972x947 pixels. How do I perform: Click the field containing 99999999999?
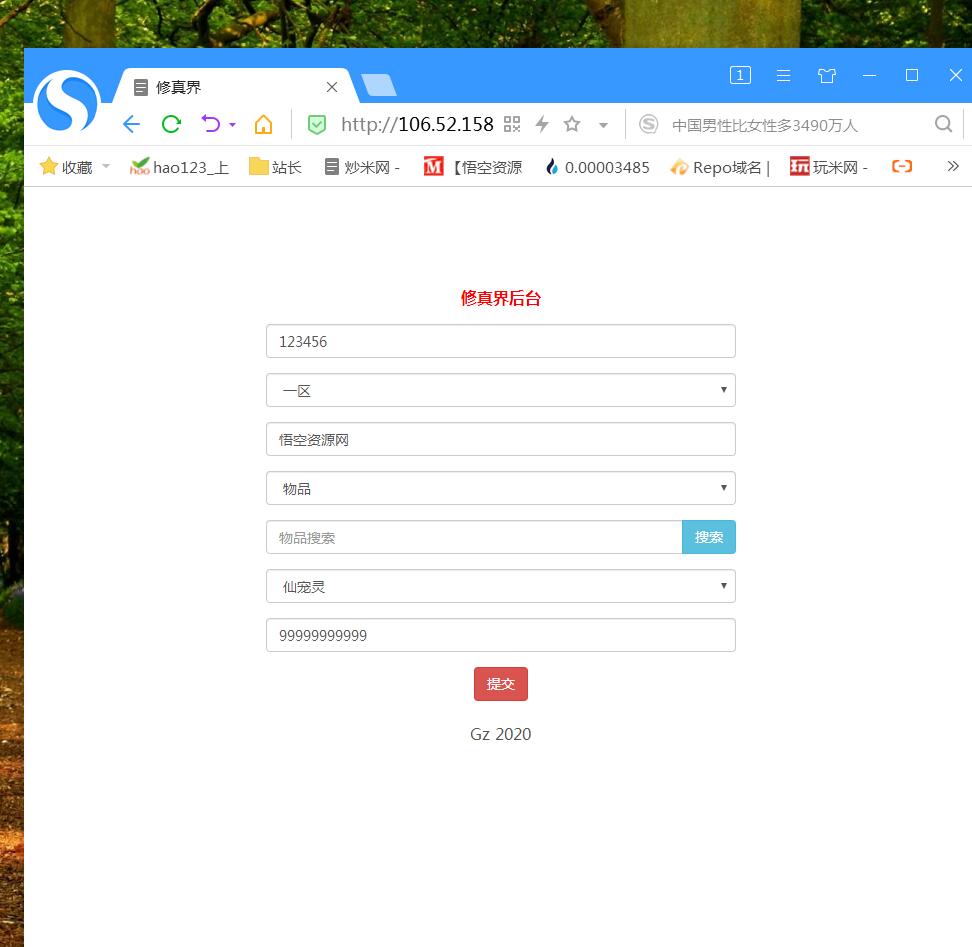coord(500,635)
